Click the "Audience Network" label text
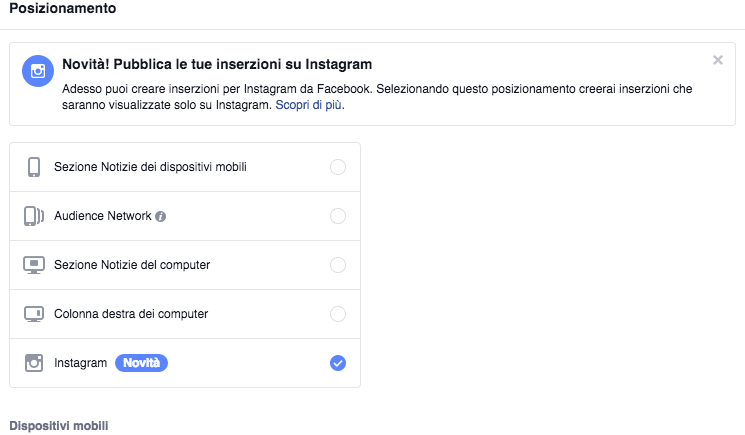The height and width of the screenshot is (435, 745). 103,216
